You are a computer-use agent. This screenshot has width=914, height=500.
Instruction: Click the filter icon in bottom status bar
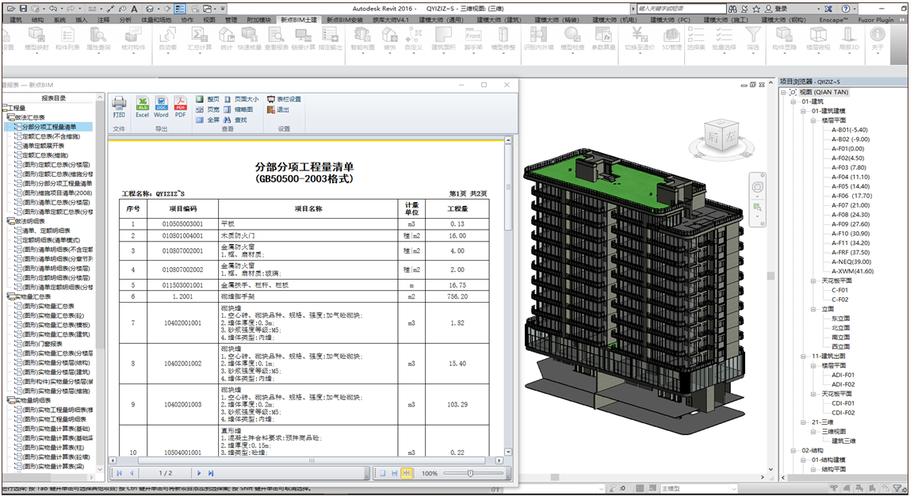898,488
